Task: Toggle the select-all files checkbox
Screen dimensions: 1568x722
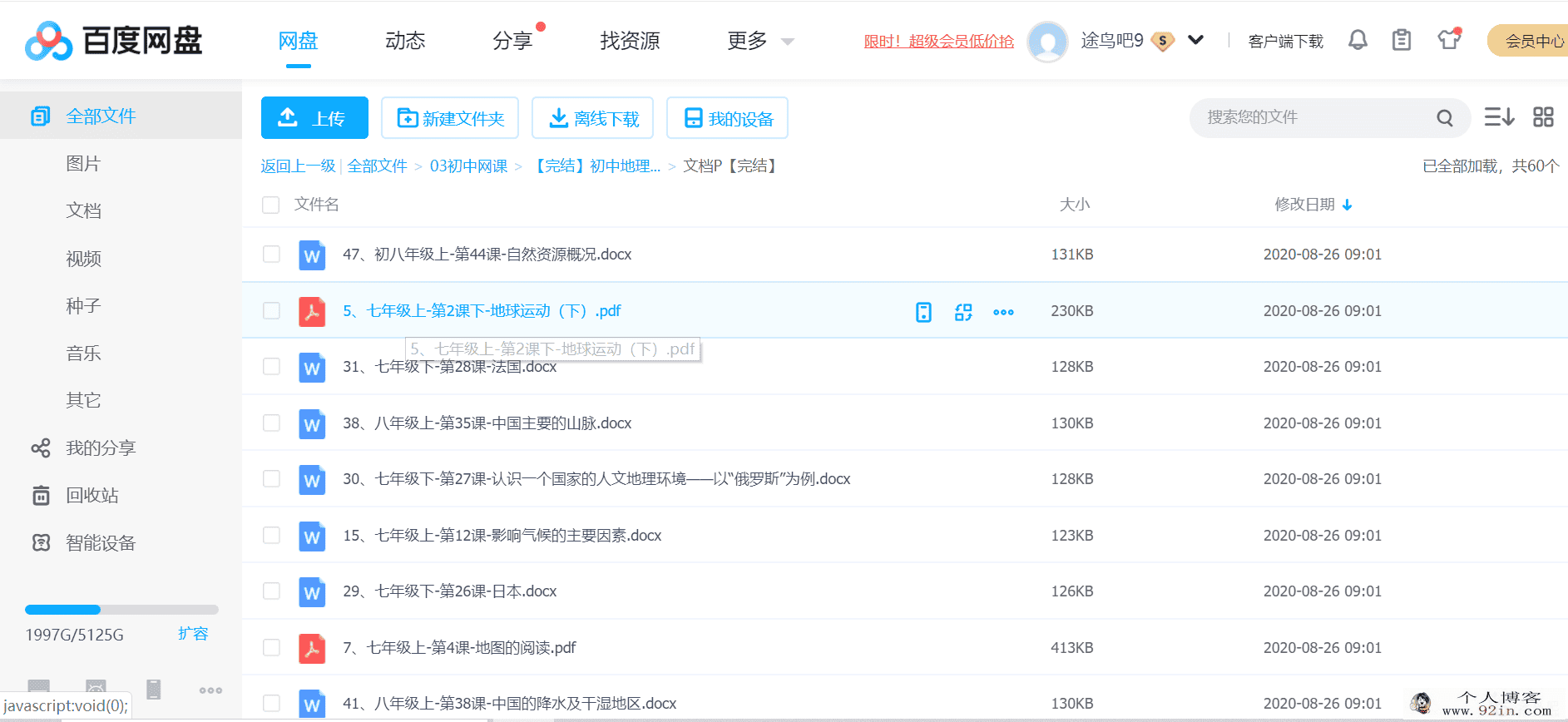Action: [270, 205]
